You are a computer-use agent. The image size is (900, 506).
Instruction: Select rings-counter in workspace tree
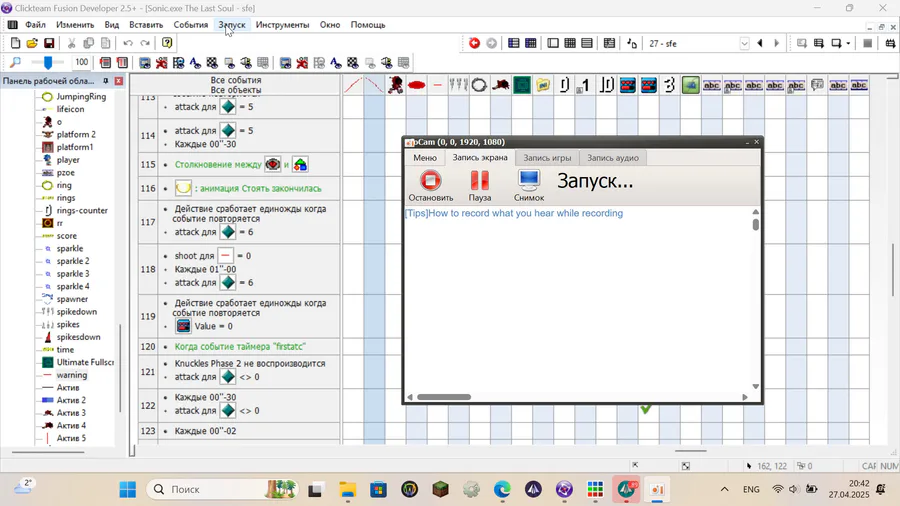point(82,210)
